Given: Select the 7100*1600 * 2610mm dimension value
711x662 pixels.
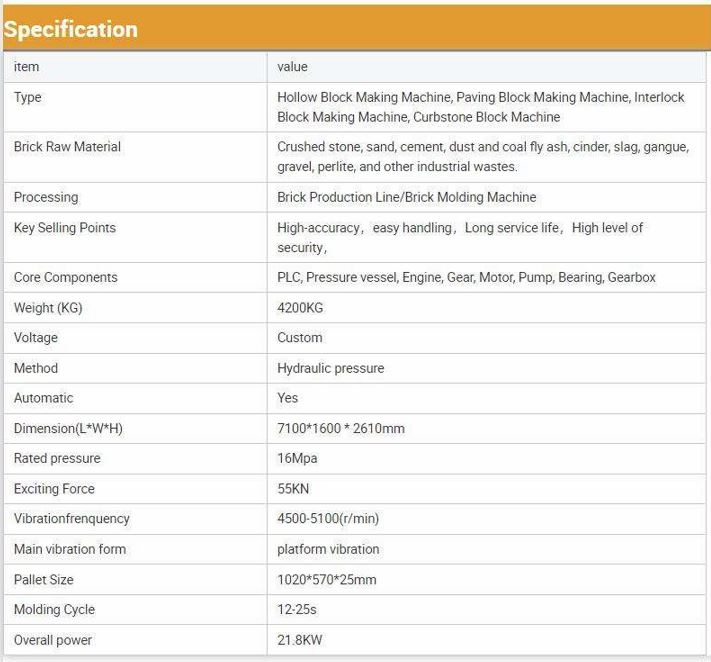Looking at the screenshot, I should [341, 428].
